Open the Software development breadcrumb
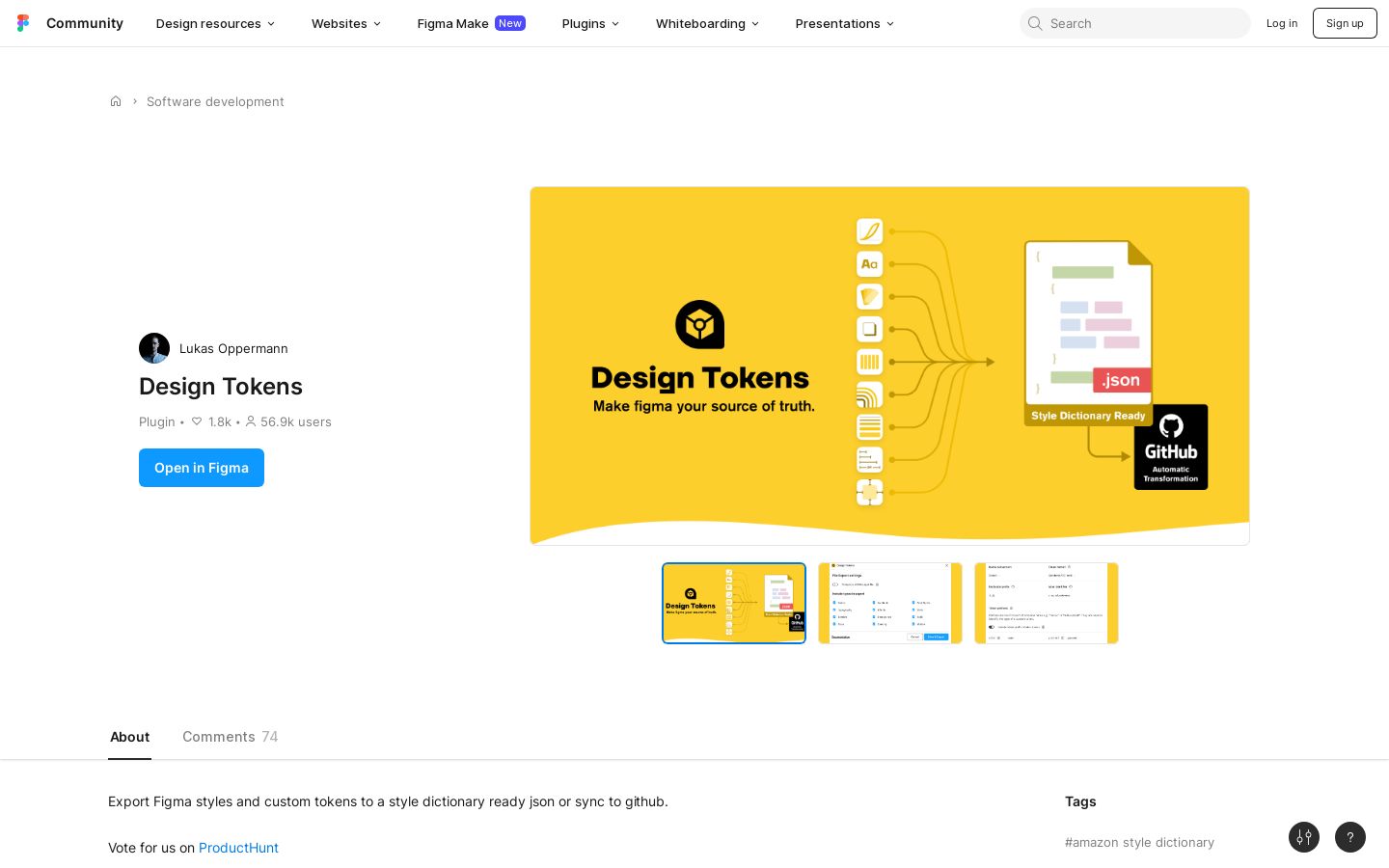This screenshot has height=868, width=1389. click(215, 101)
